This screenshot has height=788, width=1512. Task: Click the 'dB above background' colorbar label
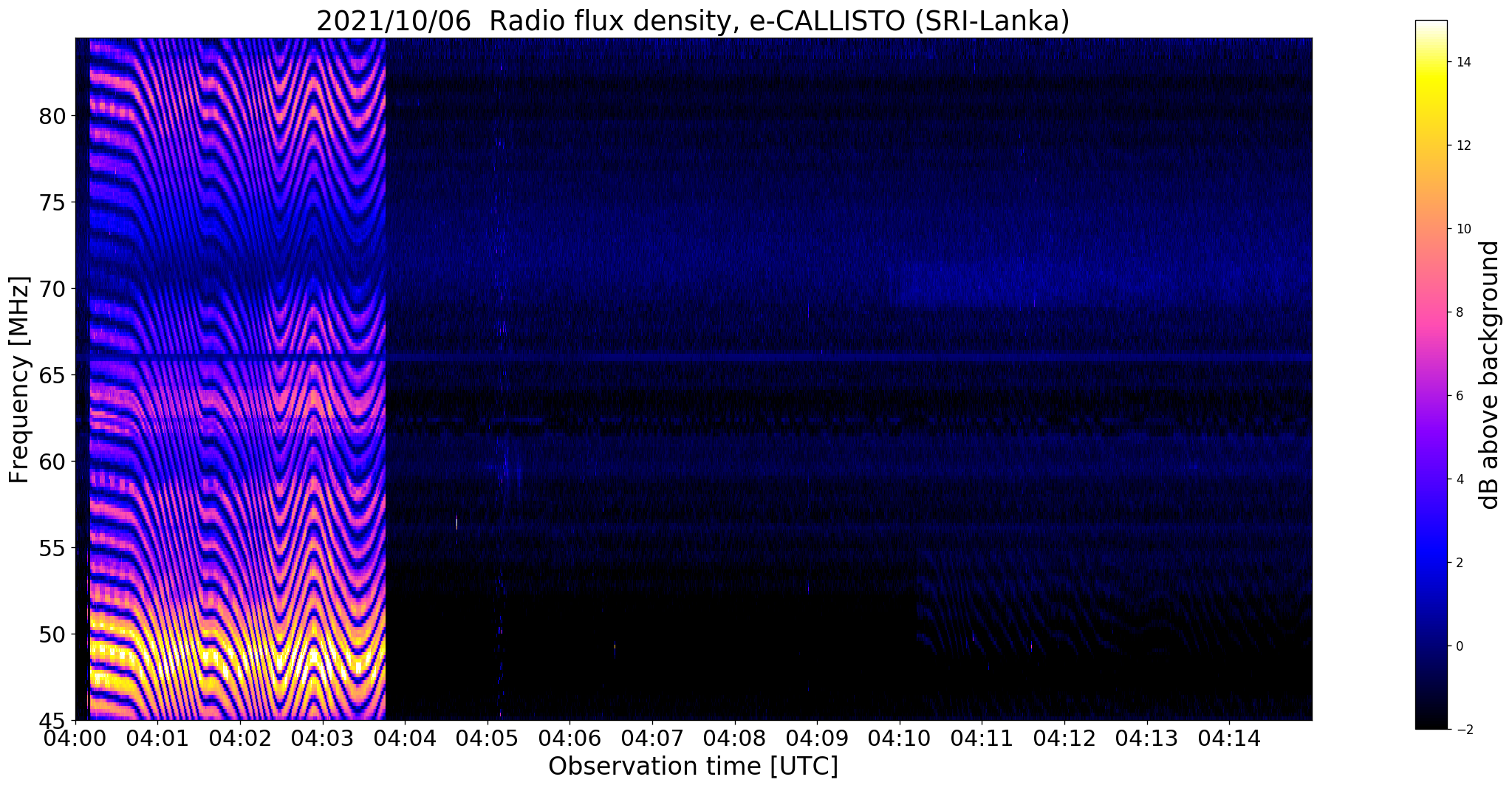(1491, 375)
